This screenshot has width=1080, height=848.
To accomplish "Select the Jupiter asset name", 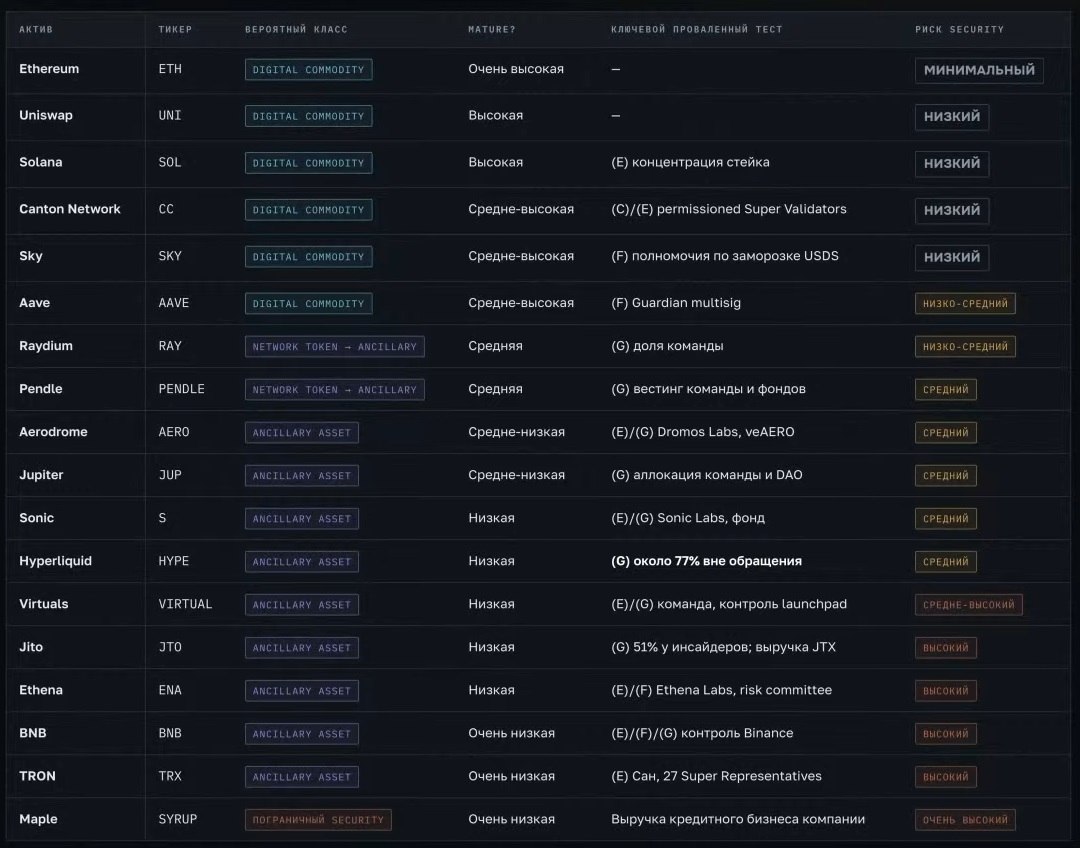I will pyautogui.click(x=41, y=475).
